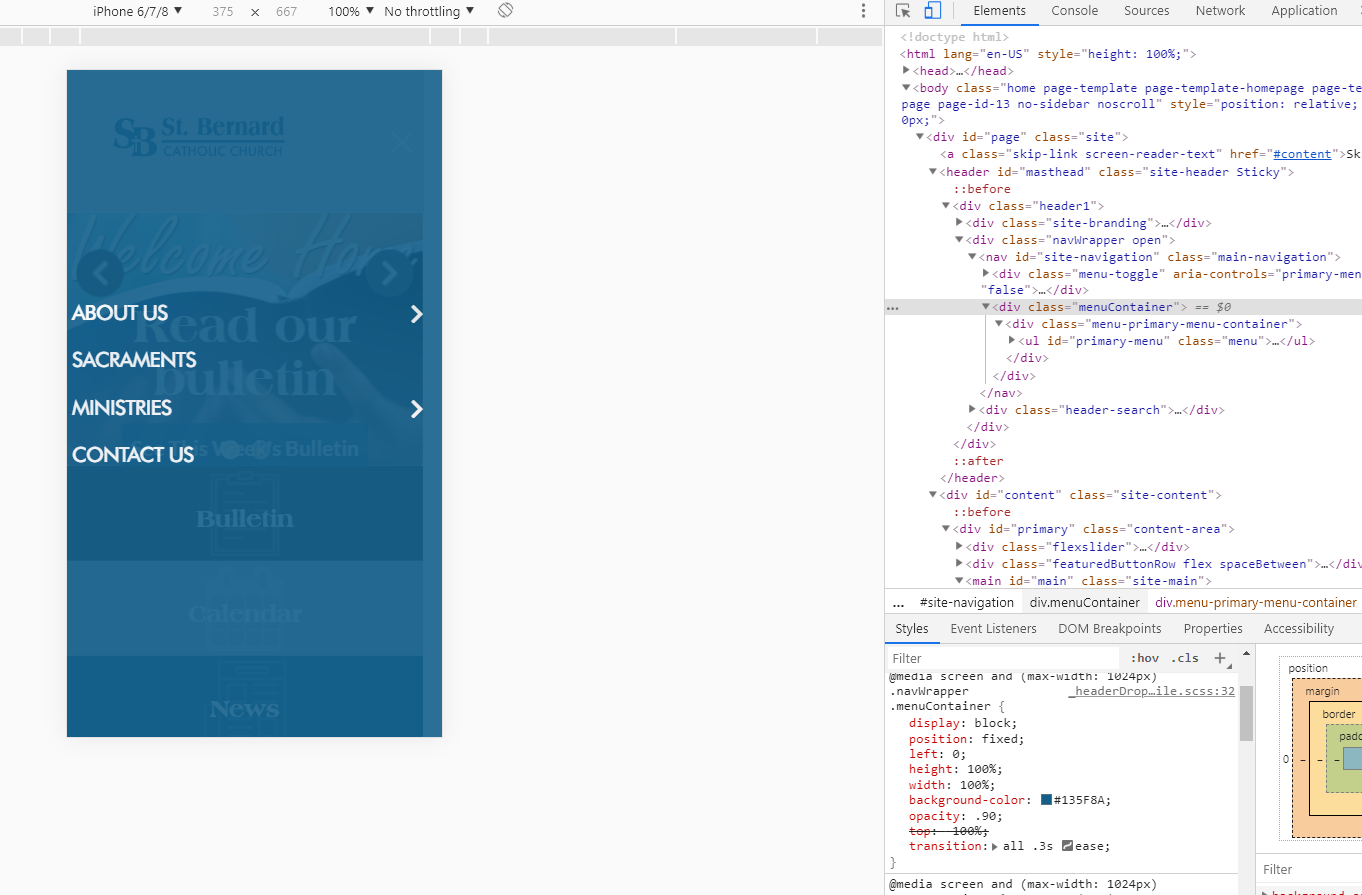The height and width of the screenshot is (895, 1362).
Task: Open the Event Listeners tab
Action: click(x=993, y=629)
